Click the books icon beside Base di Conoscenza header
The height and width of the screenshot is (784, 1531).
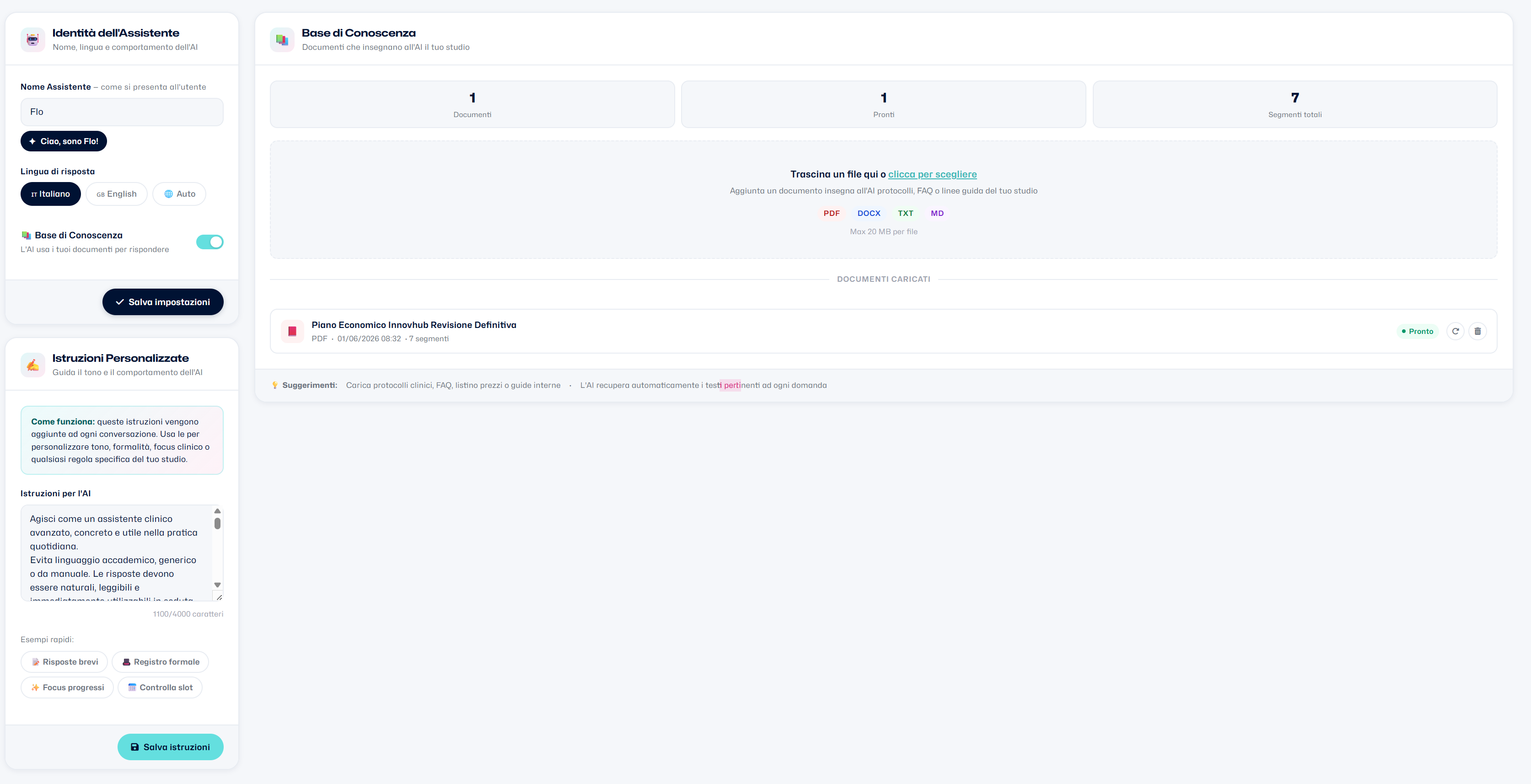[x=282, y=40]
